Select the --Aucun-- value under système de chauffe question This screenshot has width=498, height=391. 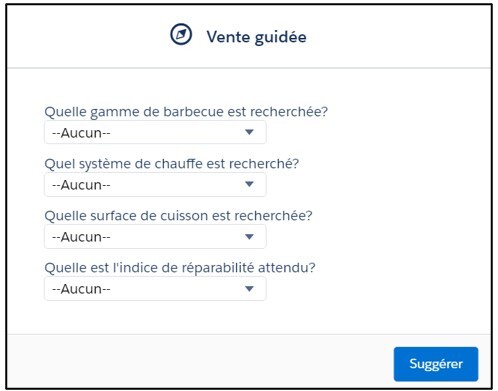point(81,185)
